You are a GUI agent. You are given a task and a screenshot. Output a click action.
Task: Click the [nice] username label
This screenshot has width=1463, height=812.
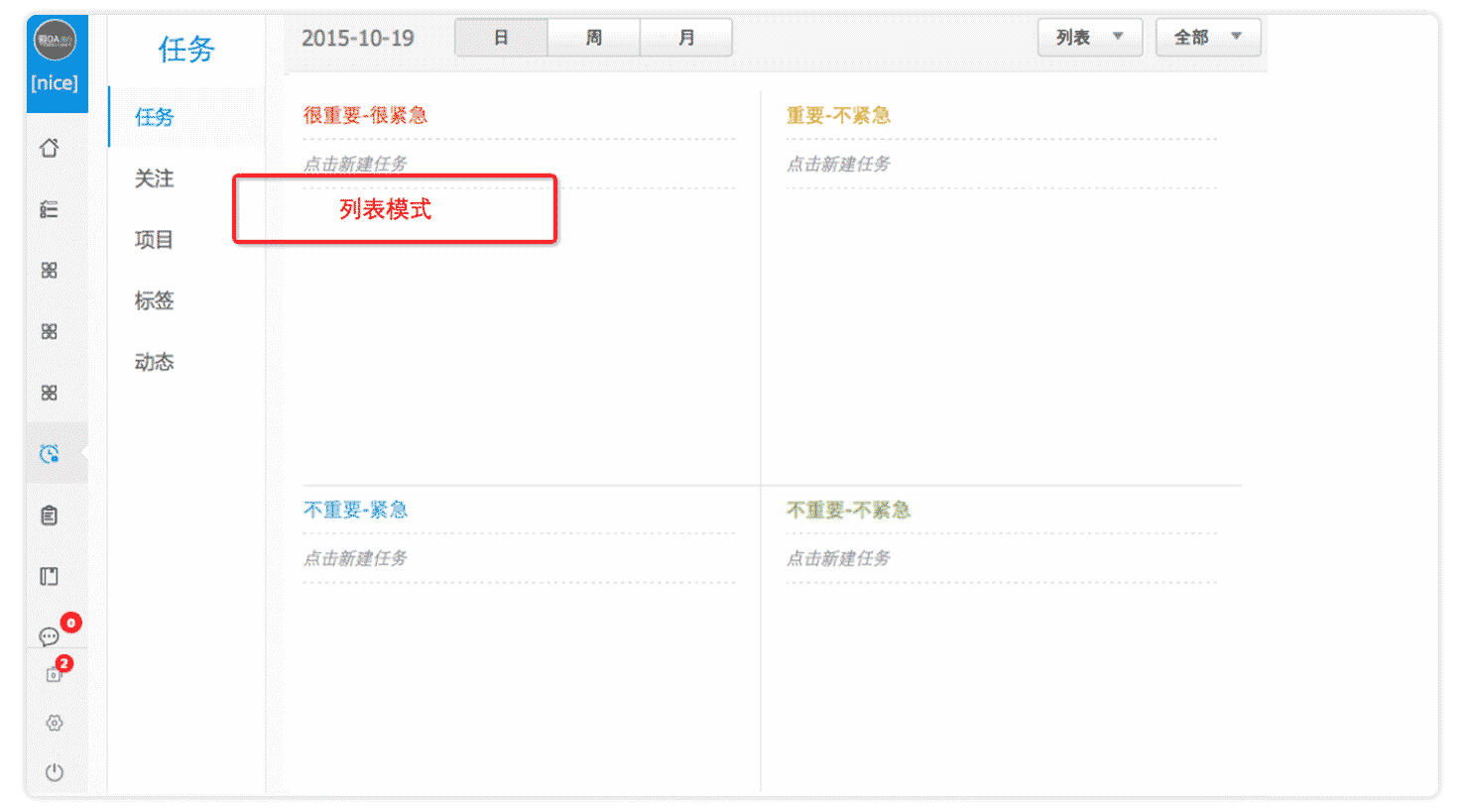(55, 83)
